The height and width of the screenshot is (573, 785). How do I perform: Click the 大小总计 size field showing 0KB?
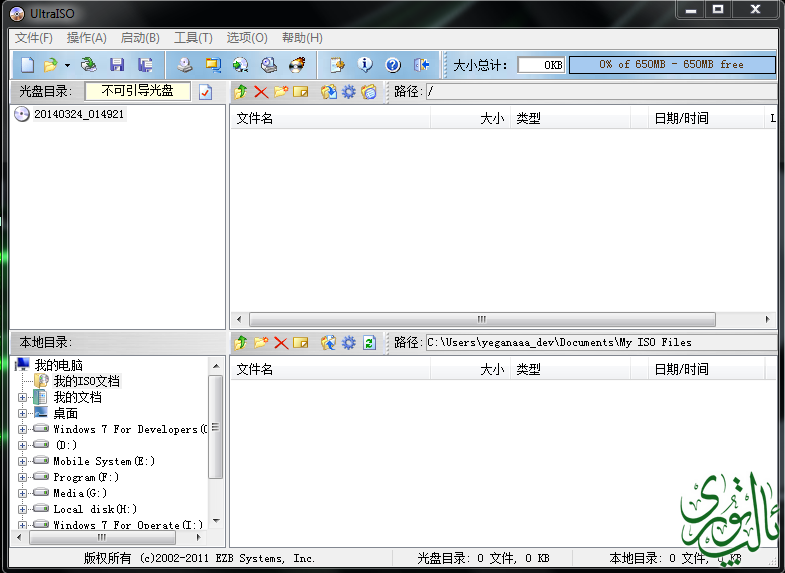[x=541, y=65]
